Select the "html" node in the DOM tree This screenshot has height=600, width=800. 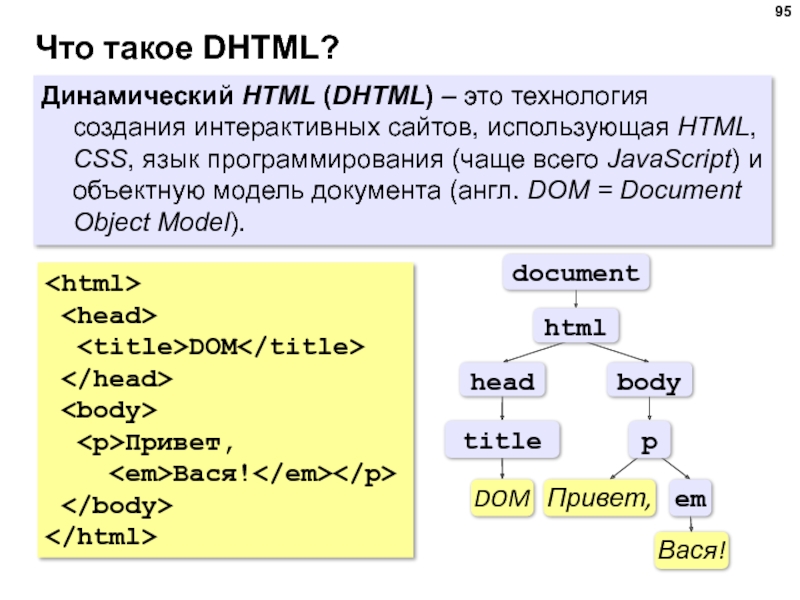[576, 327]
